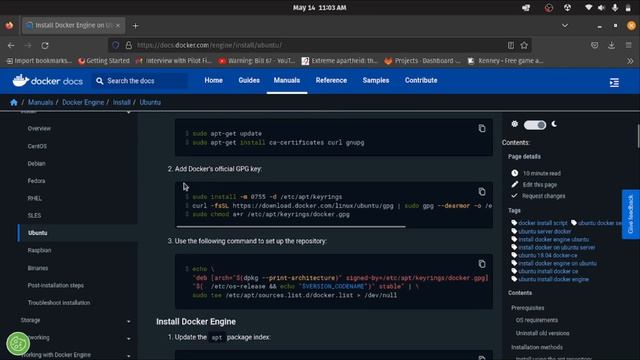Click the microphone indicator in top bar

coord(615,8)
